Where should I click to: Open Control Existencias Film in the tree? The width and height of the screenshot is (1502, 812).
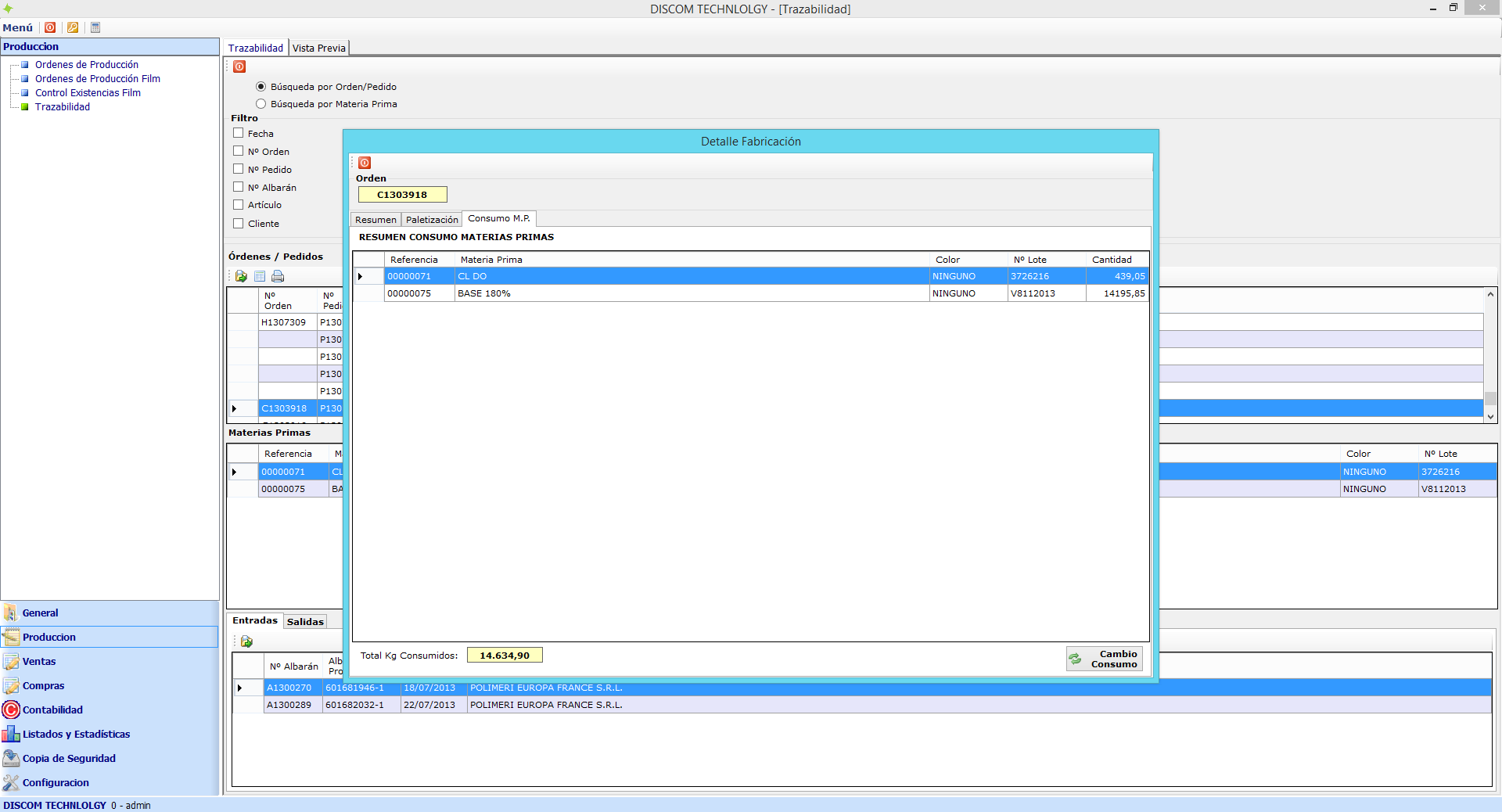88,93
